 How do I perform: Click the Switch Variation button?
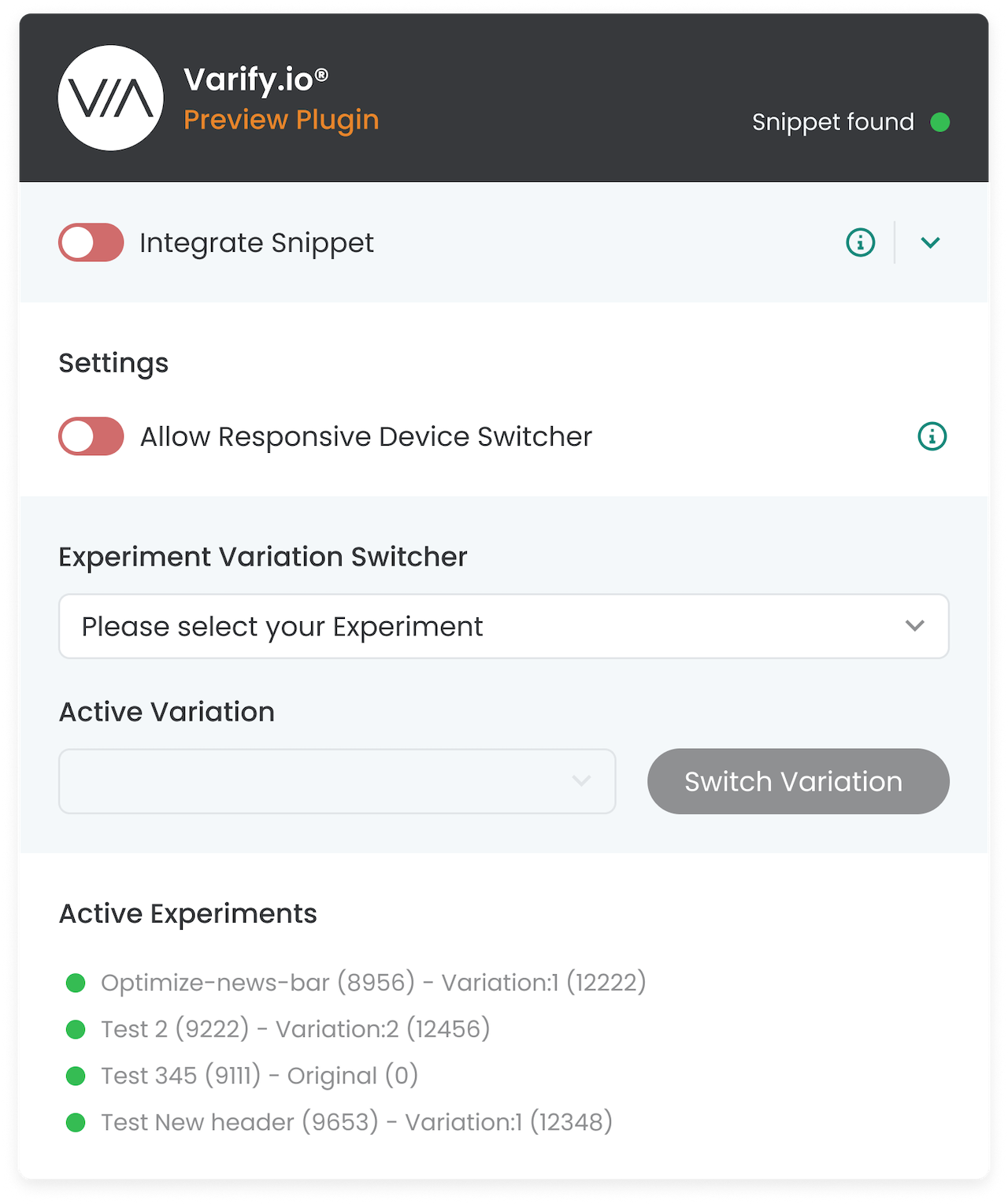point(799,781)
